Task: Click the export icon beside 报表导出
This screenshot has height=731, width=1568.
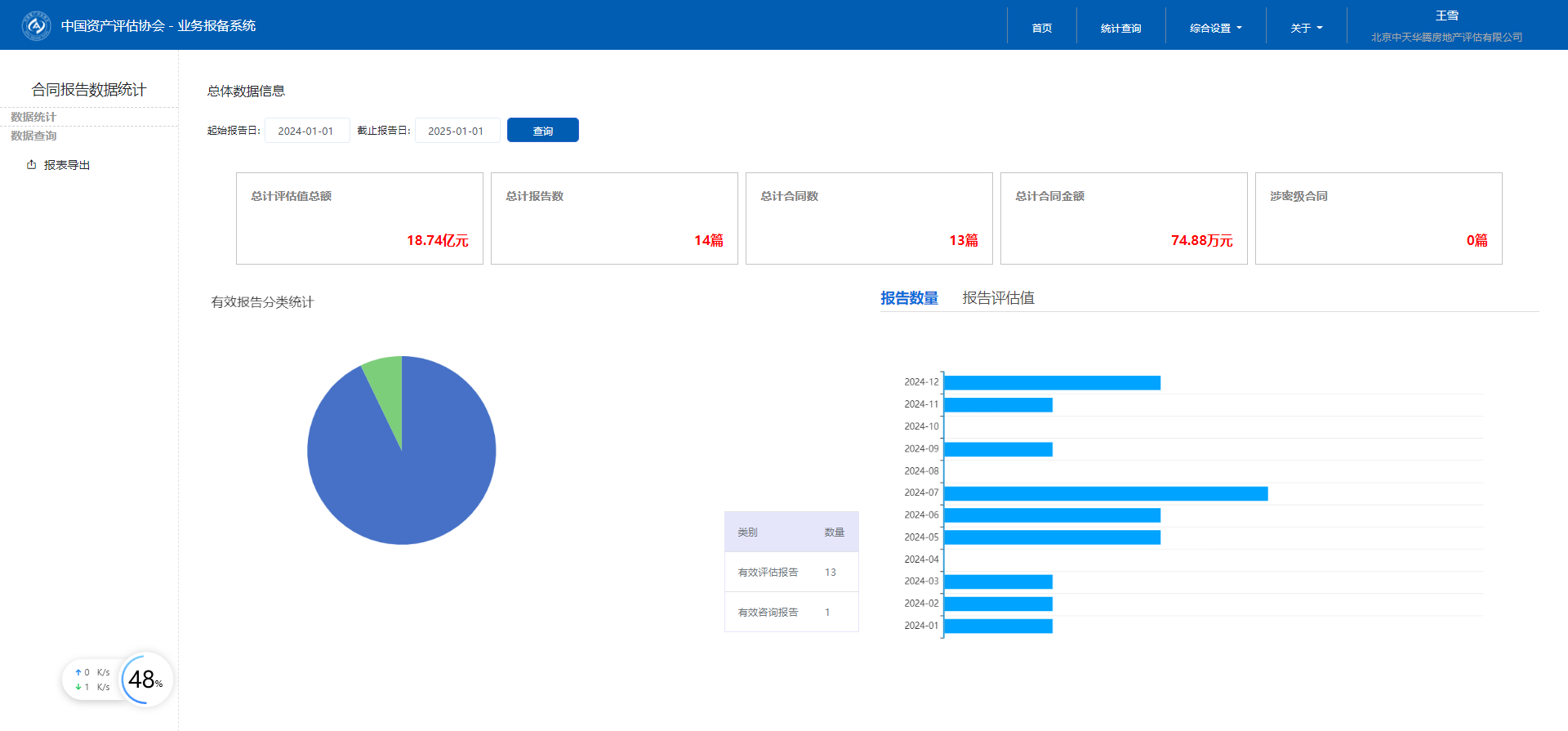Action: pyautogui.click(x=32, y=165)
